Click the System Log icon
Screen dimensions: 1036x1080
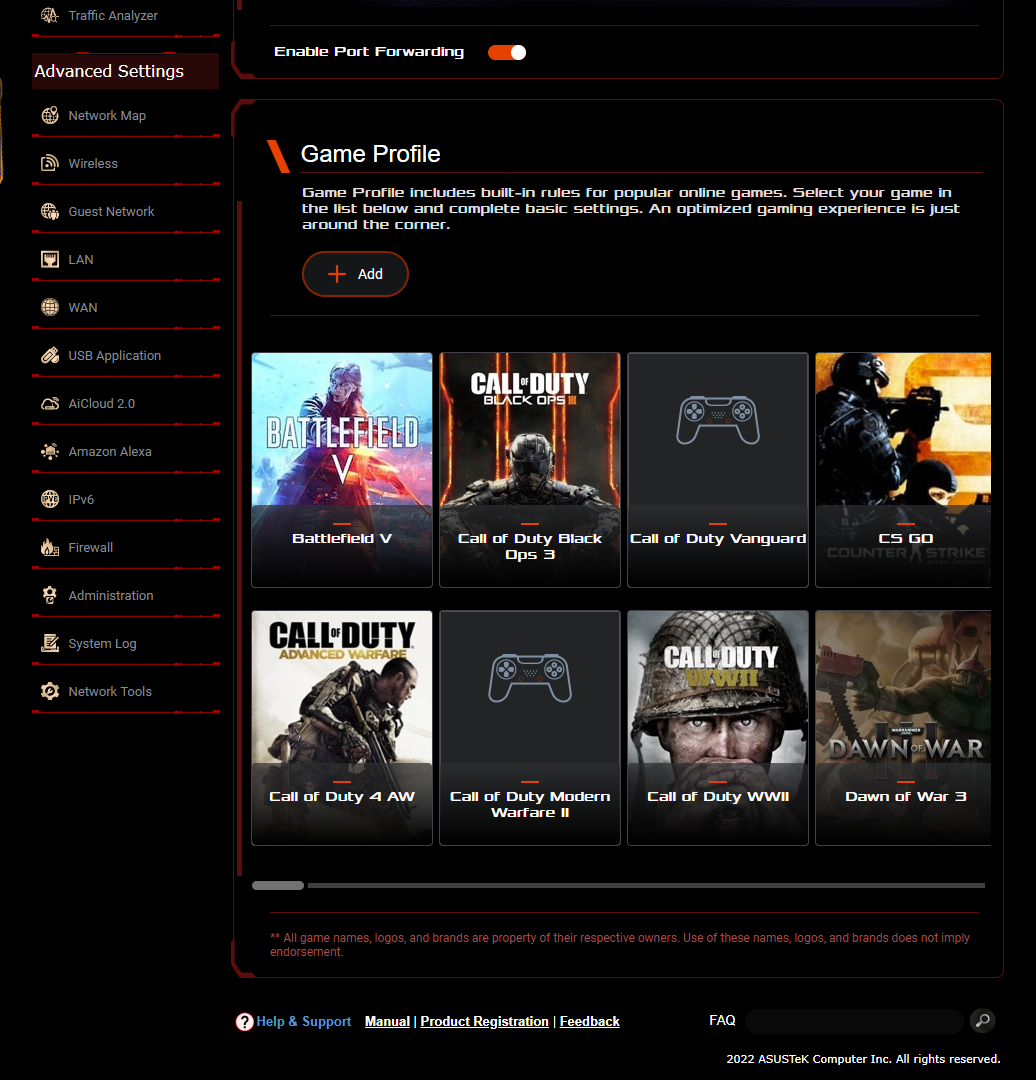(x=50, y=643)
